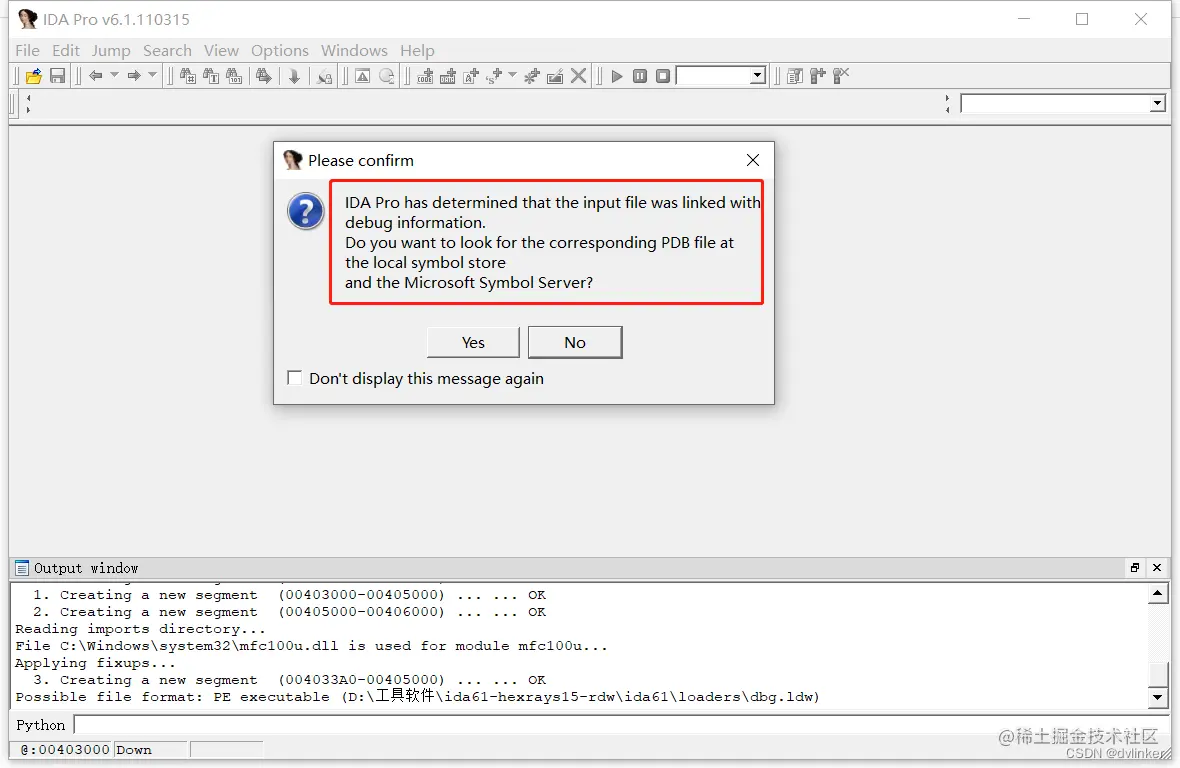1180x768 pixels.
Task: Open the Help menu
Action: point(417,50)
